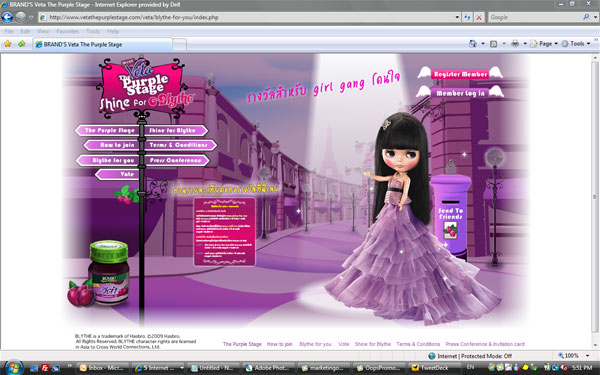The image size is (600, 375).
Task: Open the search provider dropdown arrow
Action: click(x=595, y=17)
